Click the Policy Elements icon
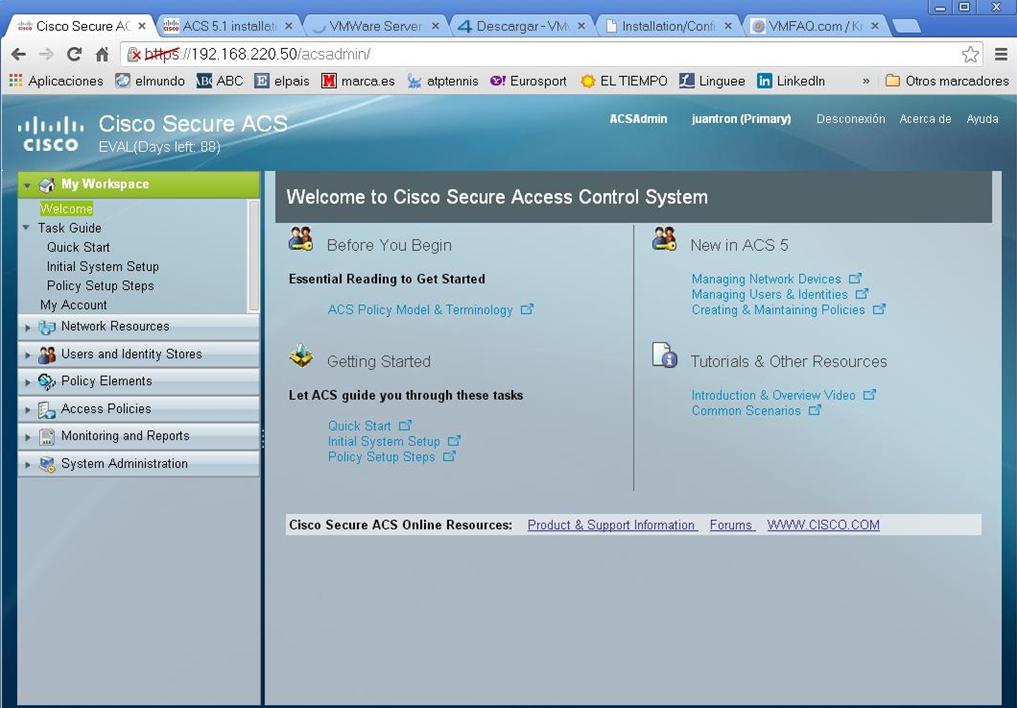1017x708 pixels. (x=47, y=382)
